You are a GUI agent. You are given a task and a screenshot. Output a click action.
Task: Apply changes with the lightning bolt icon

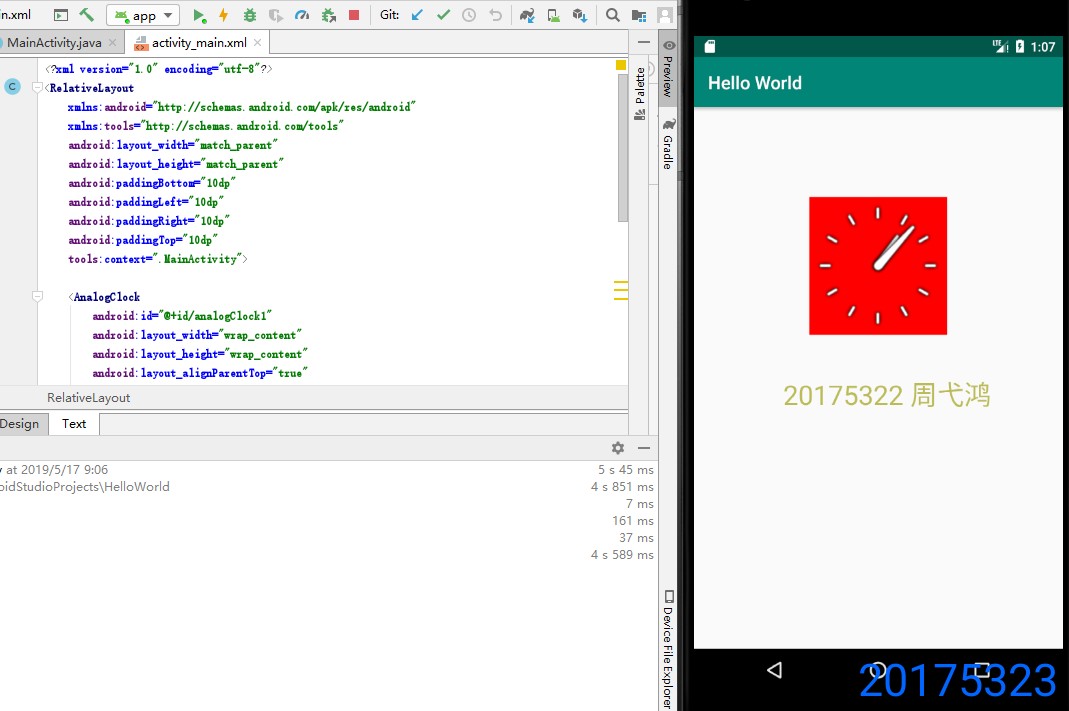[x=223, y=15]
